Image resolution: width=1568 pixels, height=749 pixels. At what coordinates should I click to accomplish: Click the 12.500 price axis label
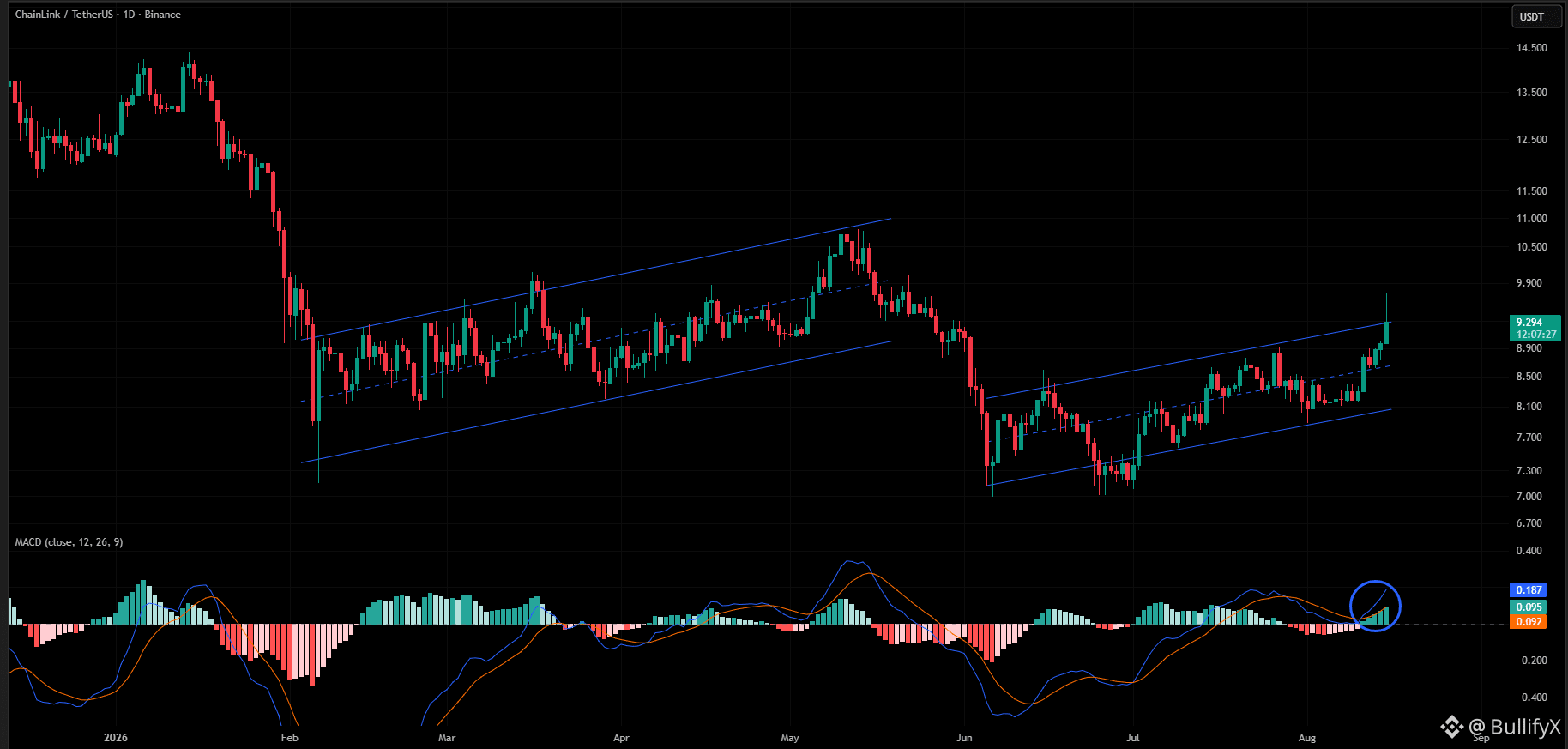(1532, 140)
